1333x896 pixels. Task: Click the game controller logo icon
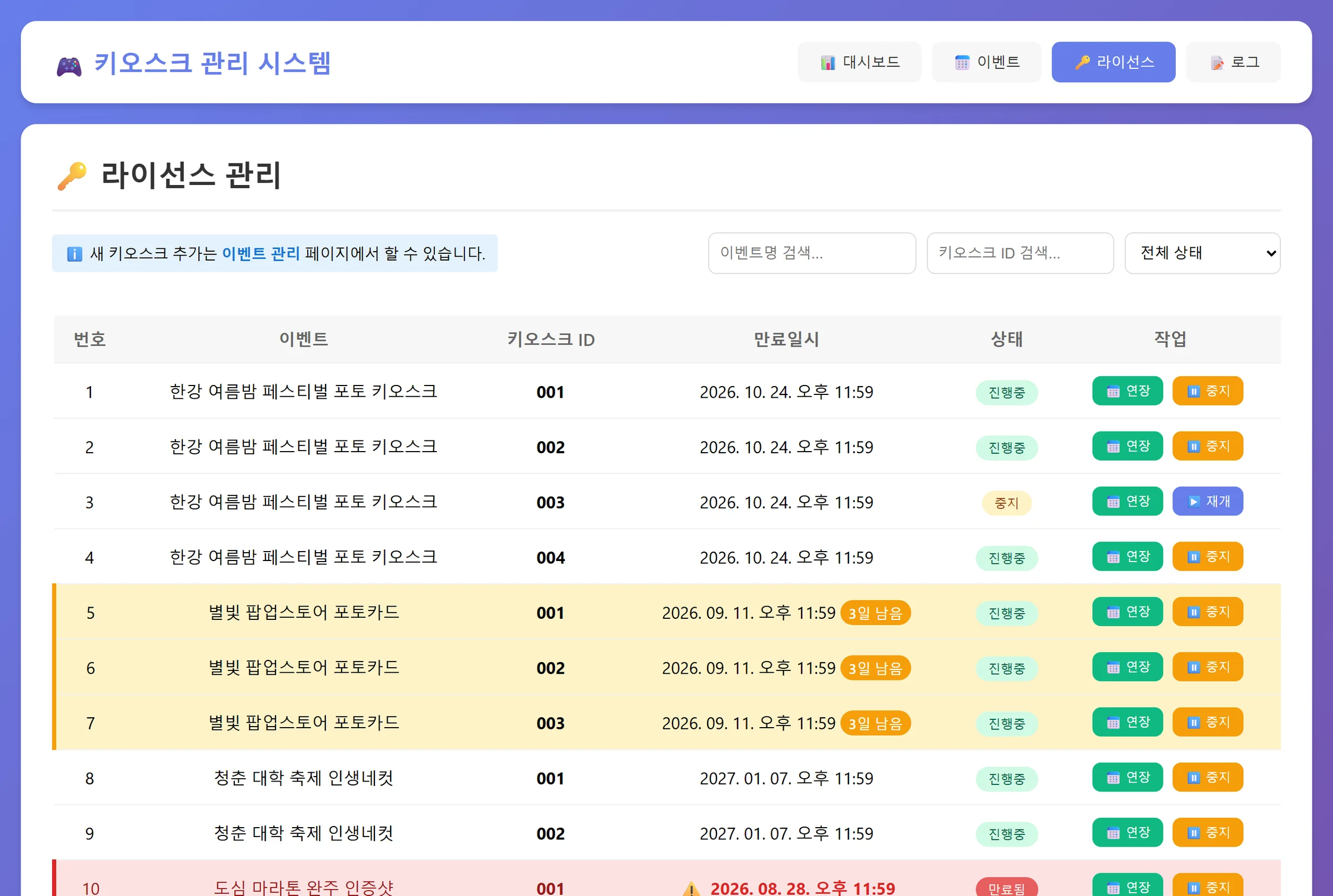pos(69,66)
